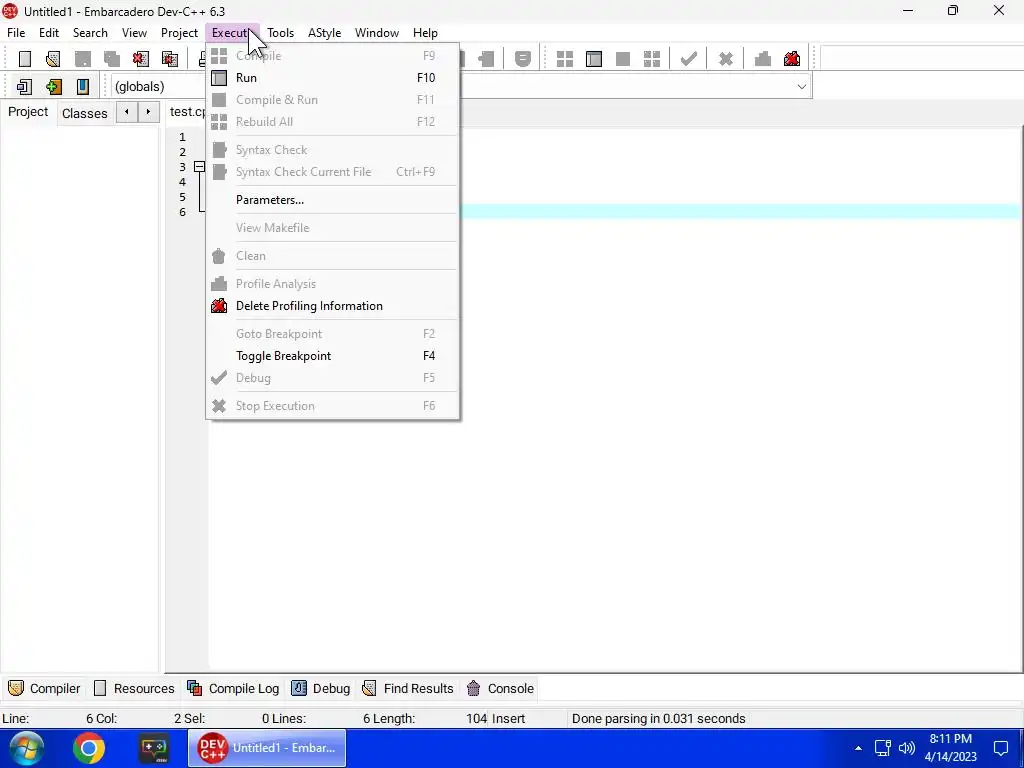Open the Project menu
1024x768 pixels.
180,33
